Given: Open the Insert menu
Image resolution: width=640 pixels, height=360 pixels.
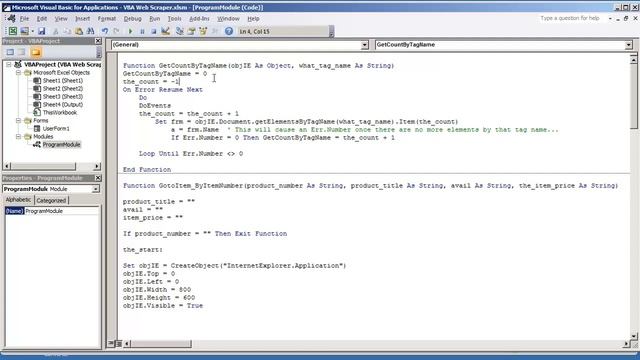Looking at the screenshot, I should pos(82,19).
